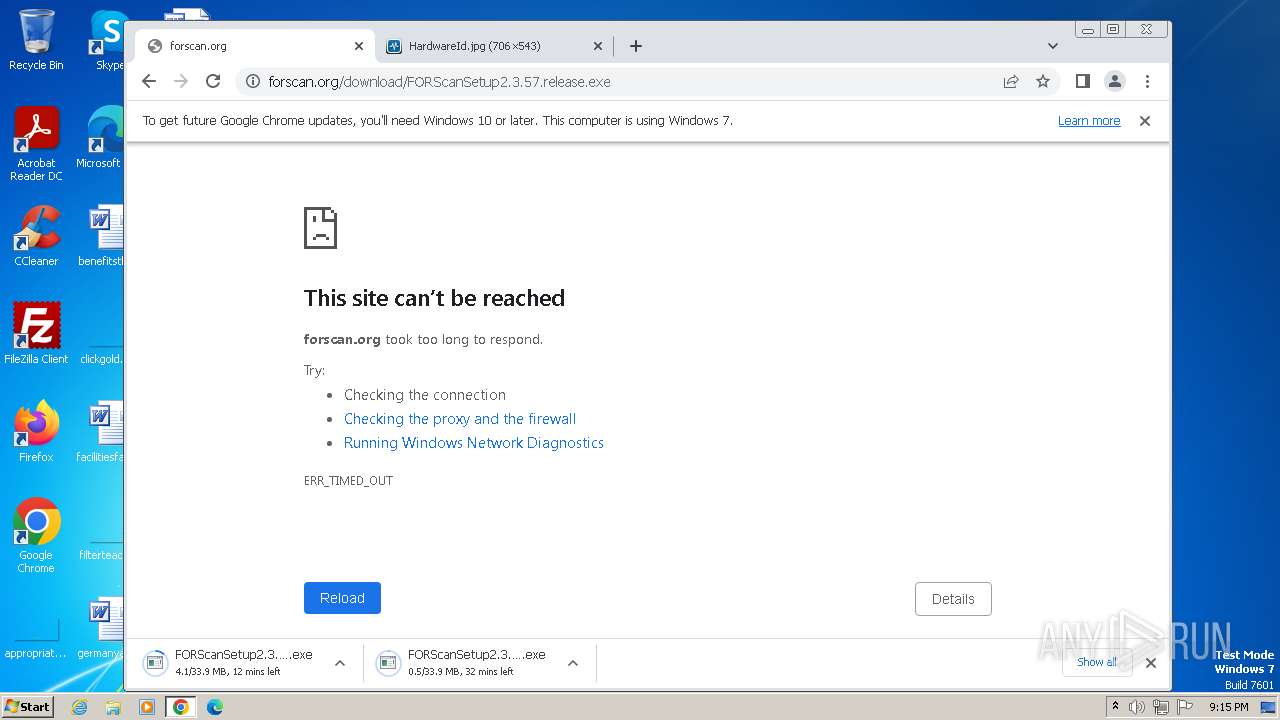Open Microsoft Edge desktop shortcut
This screenshot has height=720, width=1280.
click(100, 138)
